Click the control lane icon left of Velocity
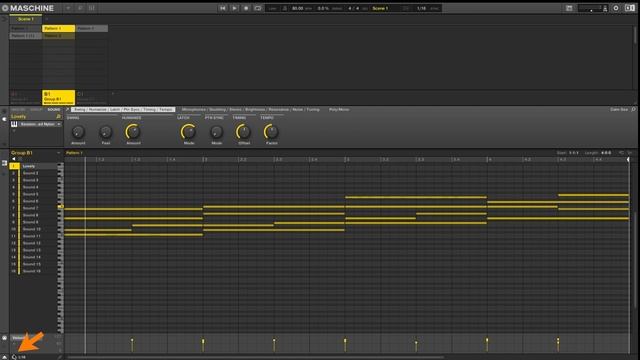Viewport: 640px width, 360px height. pyautogui.click(x=4, y=338)
